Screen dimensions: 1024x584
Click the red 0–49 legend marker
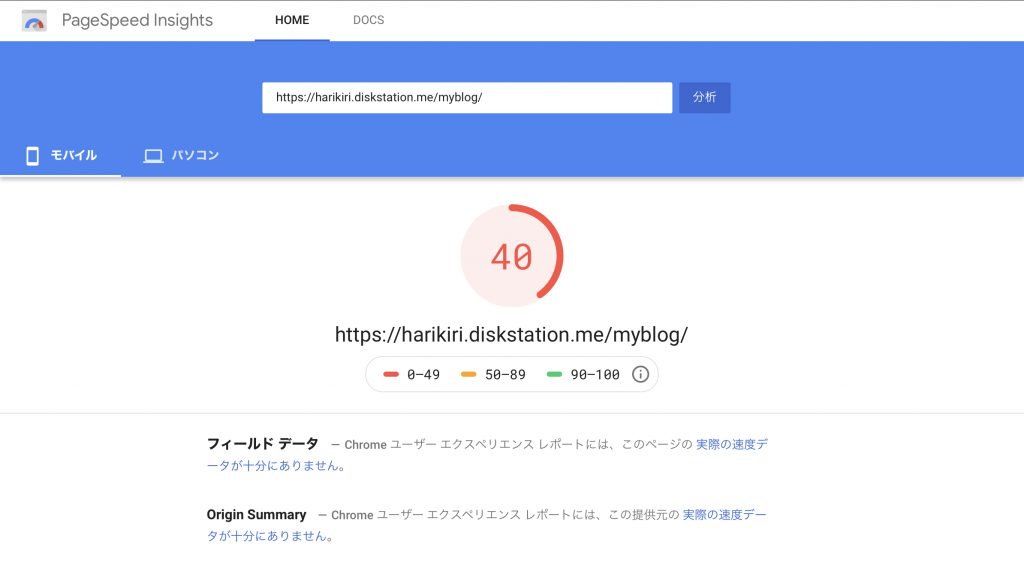point(391,374)
